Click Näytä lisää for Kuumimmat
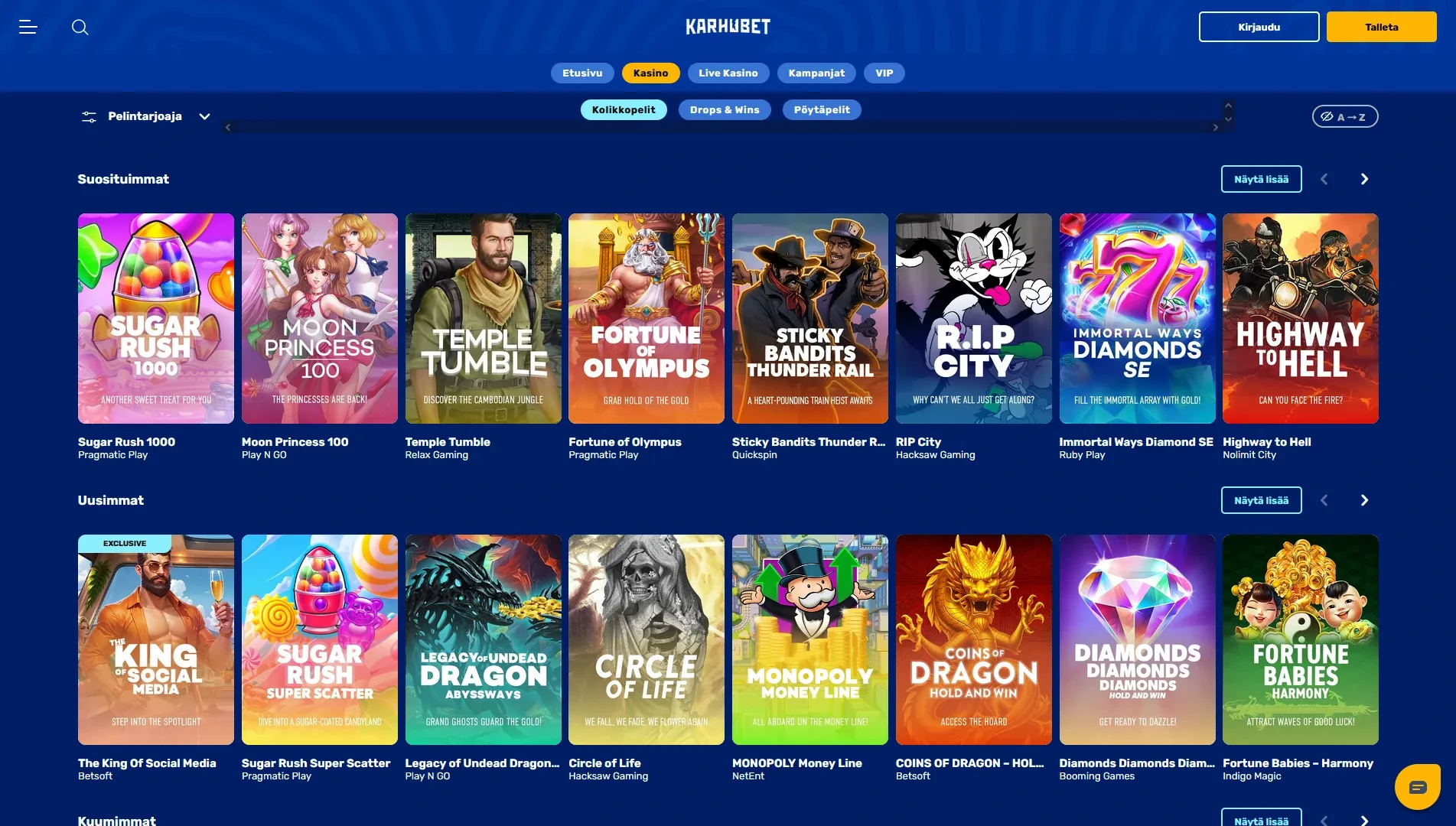This screenshot has height=826, width=1456. [1261, 817]
